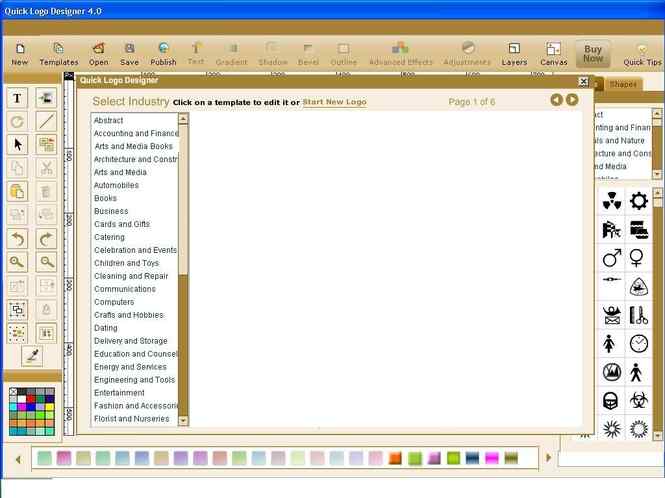Pick the gear shape

tap(638, 201)
